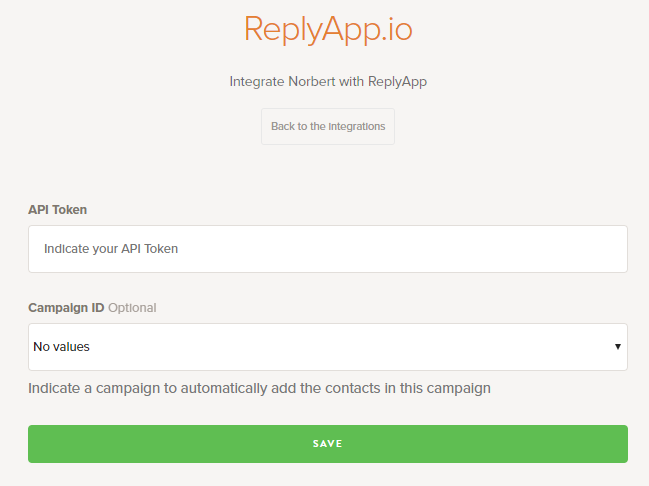This screenshot has width=649, height=486.
Task: Click the Optional text next to Campaign ID
Action: point(132,308)
